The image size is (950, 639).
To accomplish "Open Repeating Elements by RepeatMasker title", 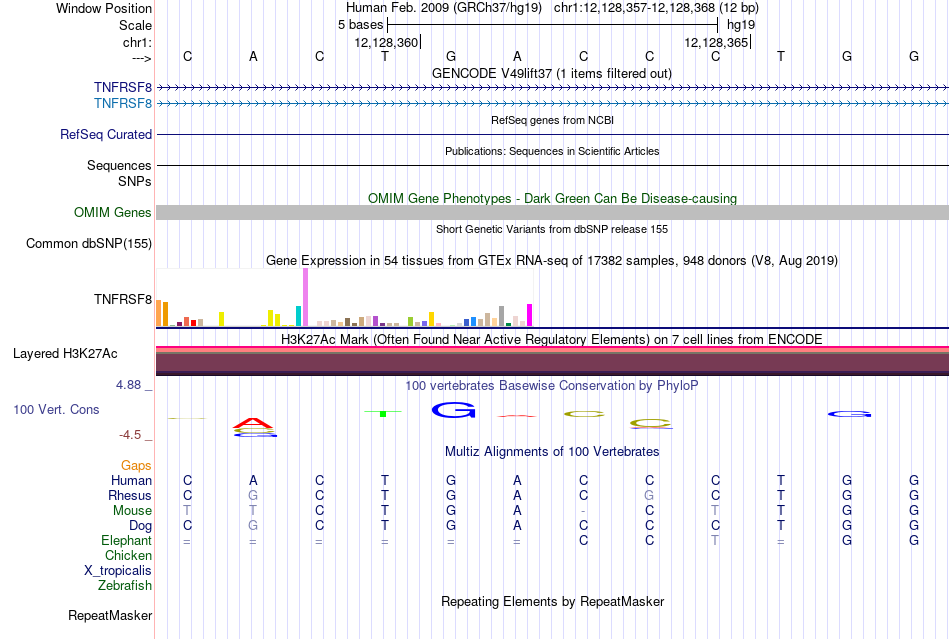I will (553, 601).
